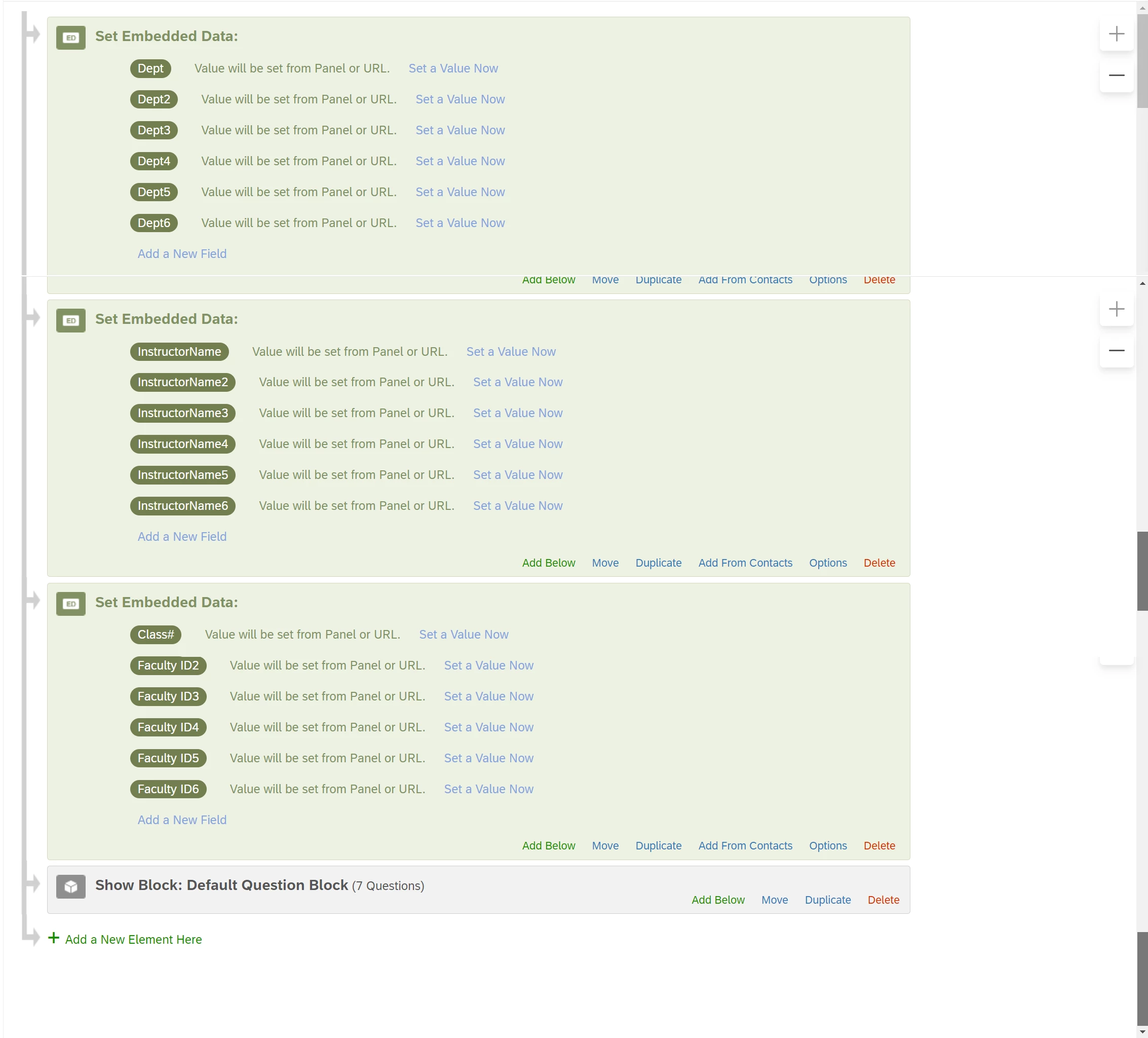Select the InstructorName4 field tag
The width and height of the screenshot is (1148, 1038).
pos(182,444)
